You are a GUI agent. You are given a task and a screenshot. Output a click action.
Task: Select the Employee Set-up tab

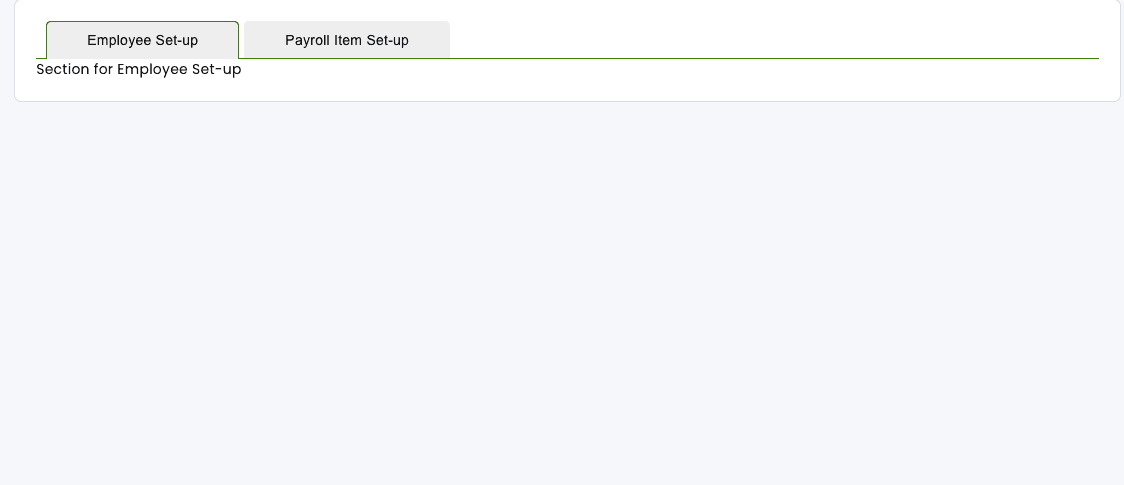142,40
